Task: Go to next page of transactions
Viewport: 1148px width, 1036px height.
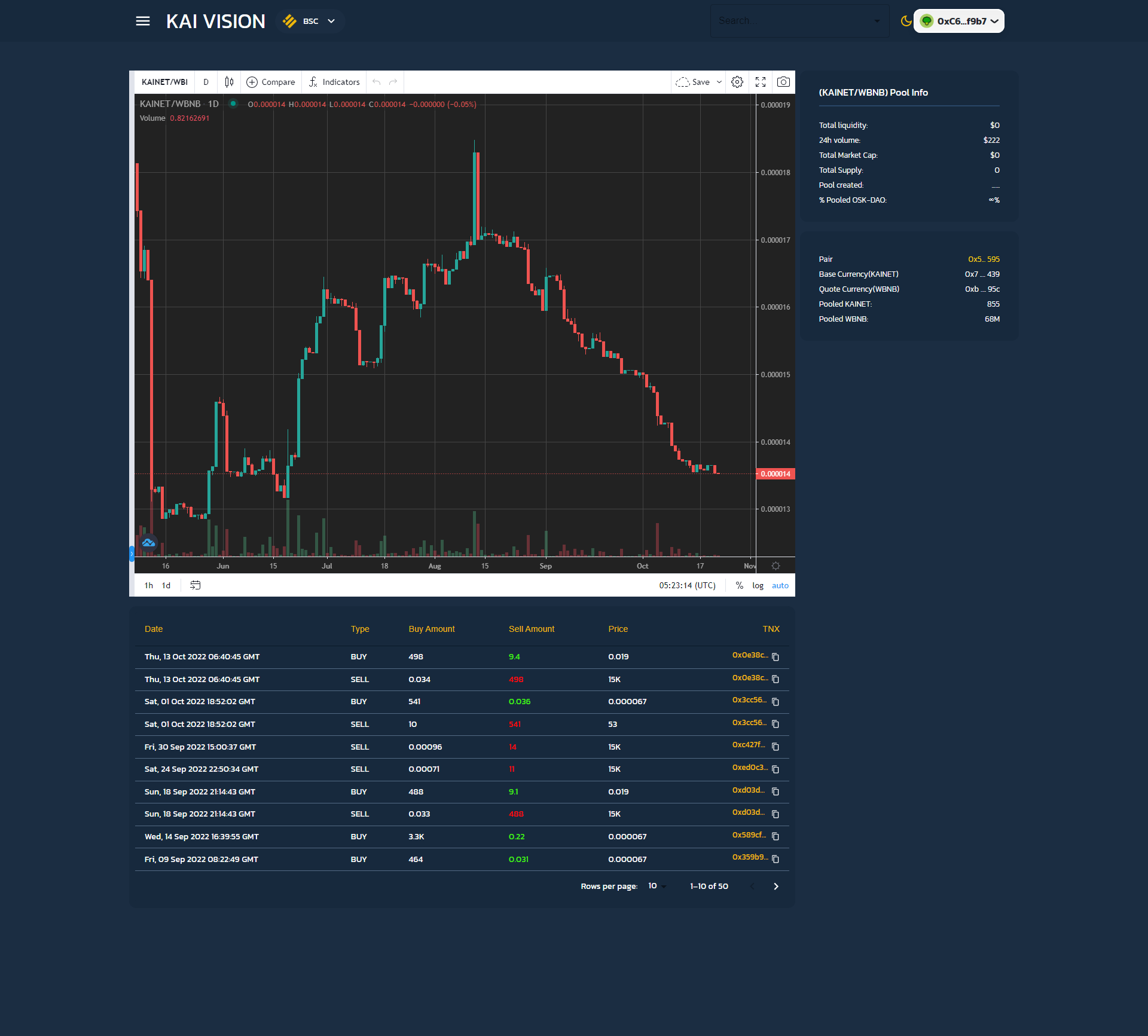Action: click(776, 886)
